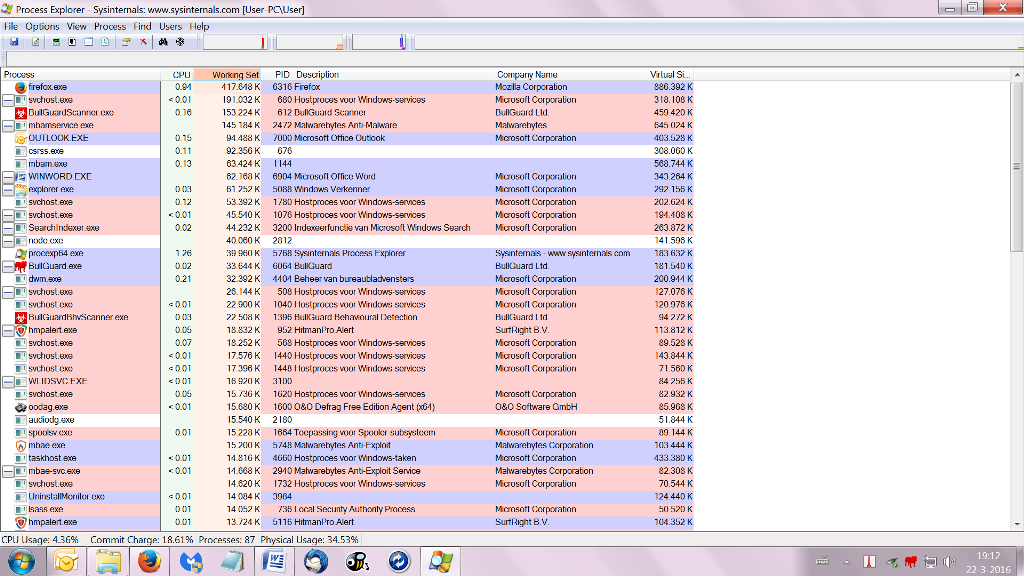
Task: Collapse the WINWORD.EXE tree node
Action: 8,176
